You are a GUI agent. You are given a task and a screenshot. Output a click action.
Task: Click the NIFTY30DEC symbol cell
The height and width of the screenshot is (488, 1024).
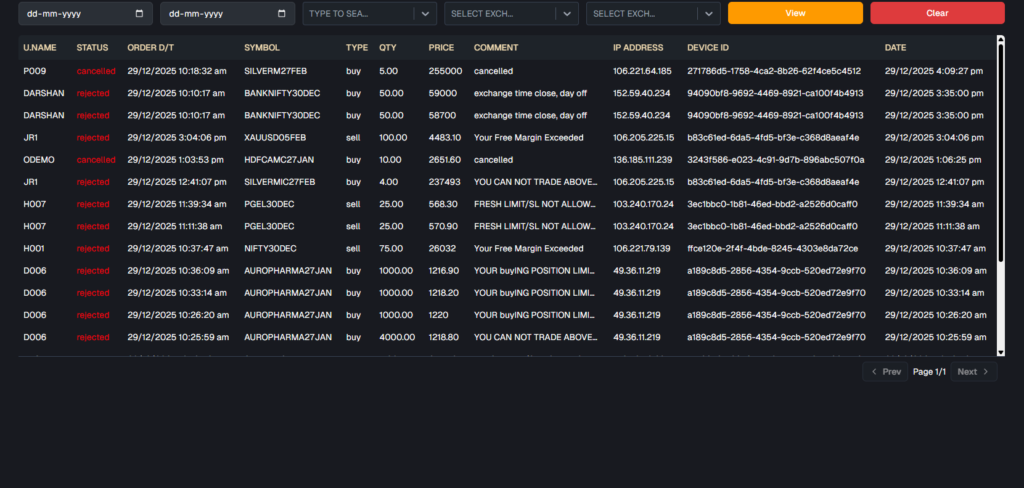point(270,248)
